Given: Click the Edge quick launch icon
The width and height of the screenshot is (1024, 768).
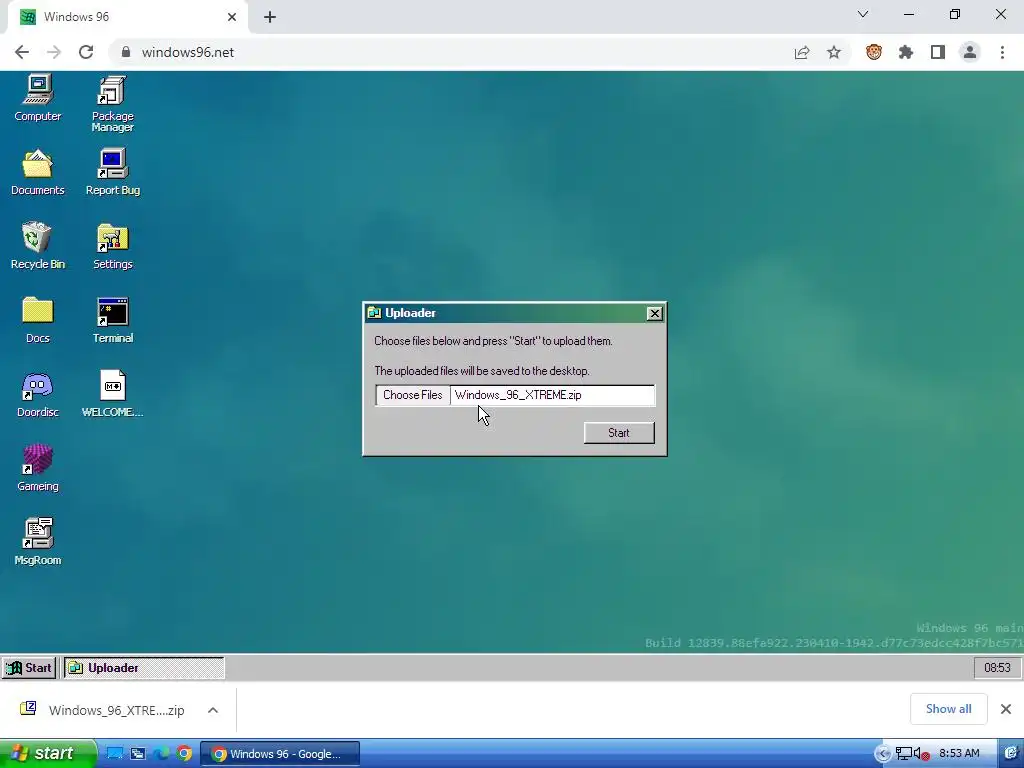Looking at the screenshot, I should pyautogui.click(x=161, y=754).
